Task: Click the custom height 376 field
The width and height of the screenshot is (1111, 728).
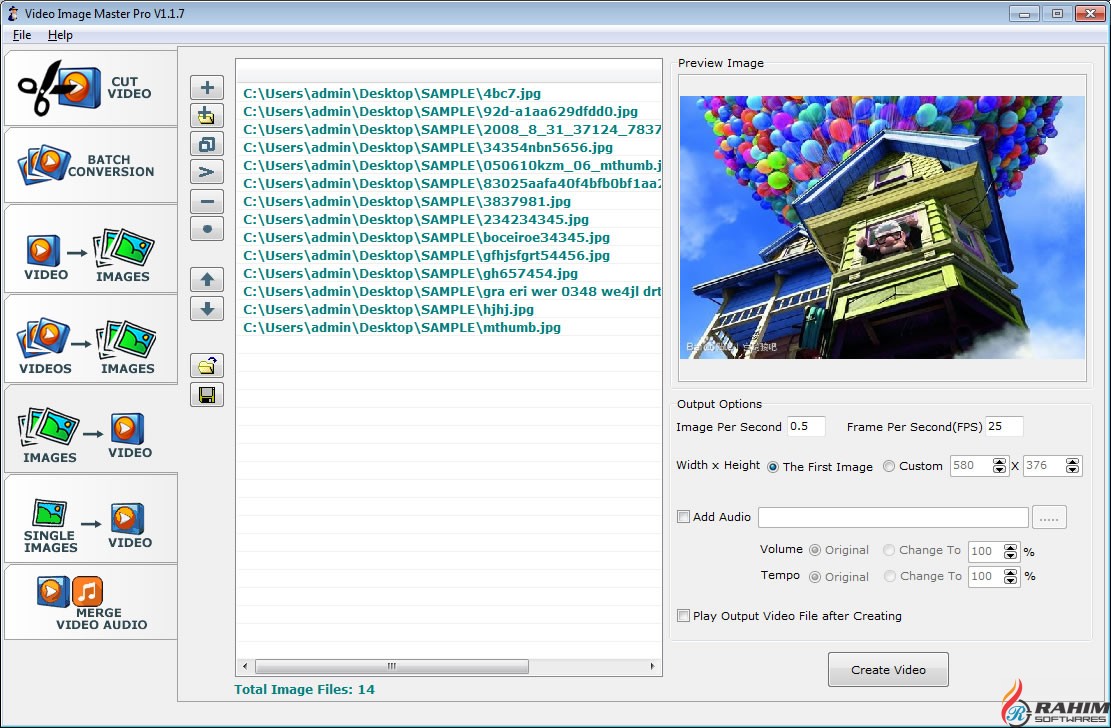Action: pyautogui.click(x=1044, y=466)
